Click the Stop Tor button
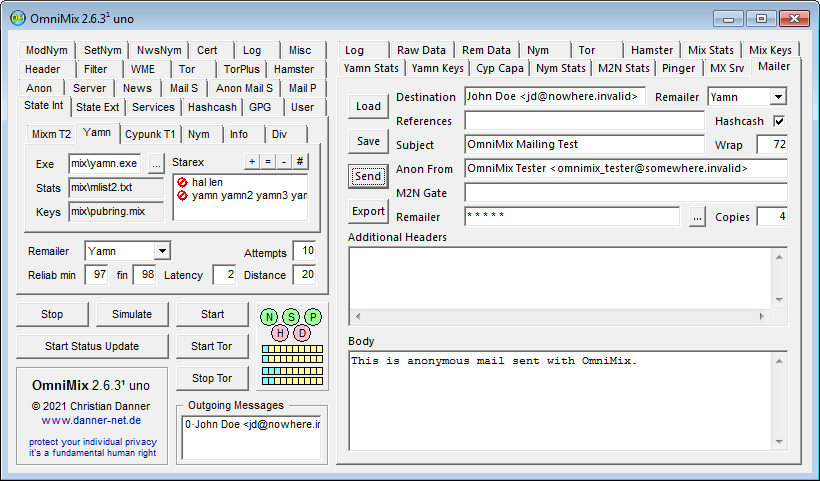The image size is (820, 481). [212, 378]
